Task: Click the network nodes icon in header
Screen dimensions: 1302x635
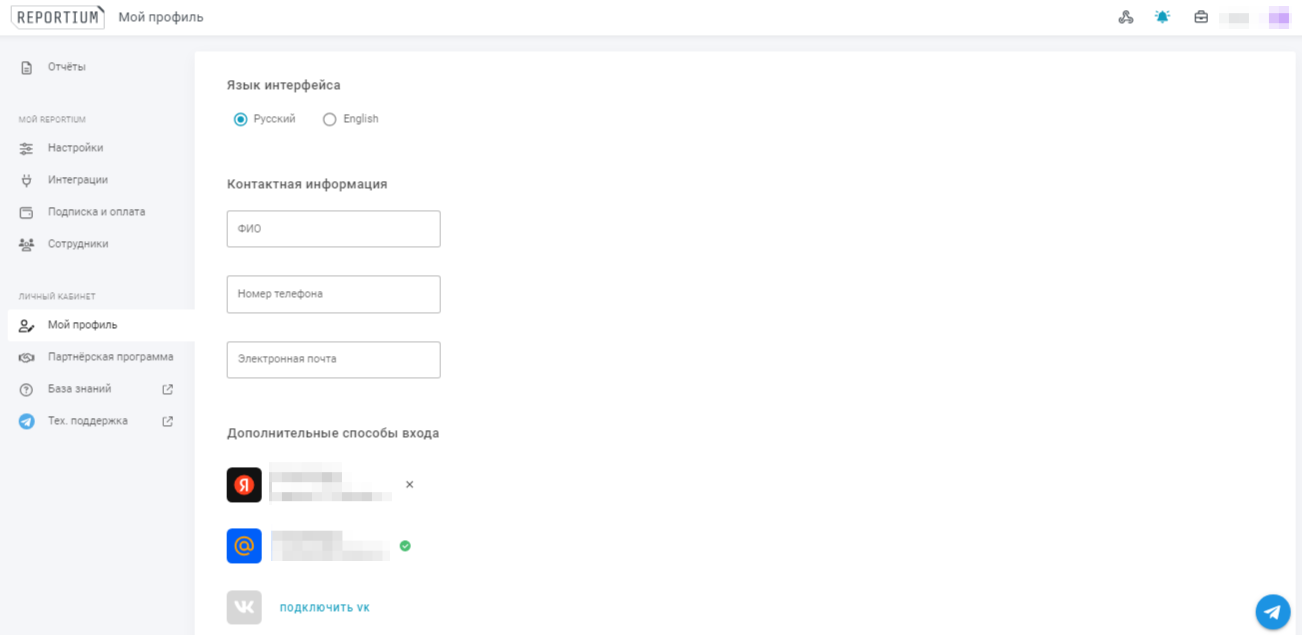Action: [x=1126, y=17]
